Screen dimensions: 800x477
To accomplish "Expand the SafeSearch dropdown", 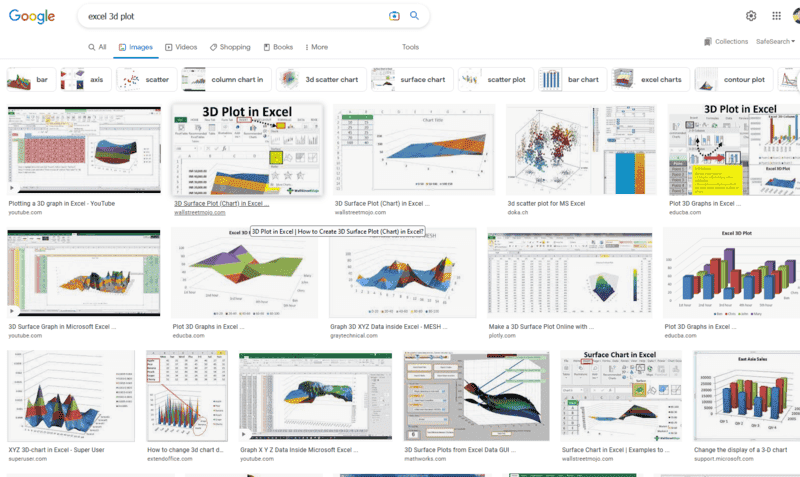I will click(775, 41).
